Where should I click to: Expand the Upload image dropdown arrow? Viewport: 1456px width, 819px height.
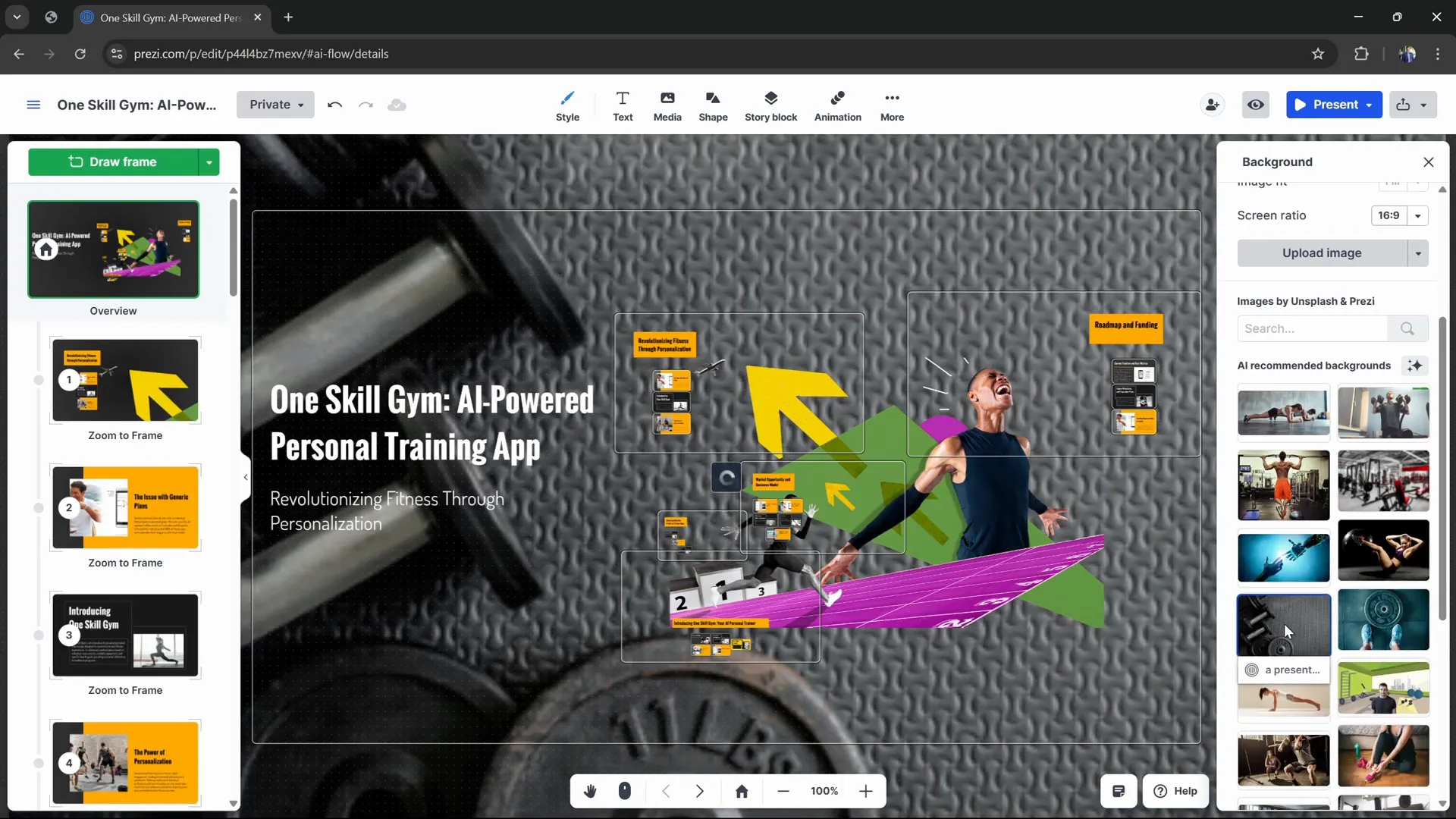[x=1418, y=253]
